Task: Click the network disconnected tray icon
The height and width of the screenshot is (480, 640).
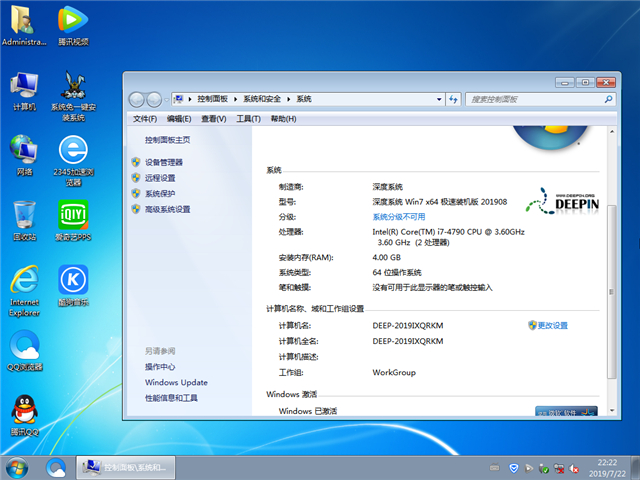Action: [x=559, y=469]
